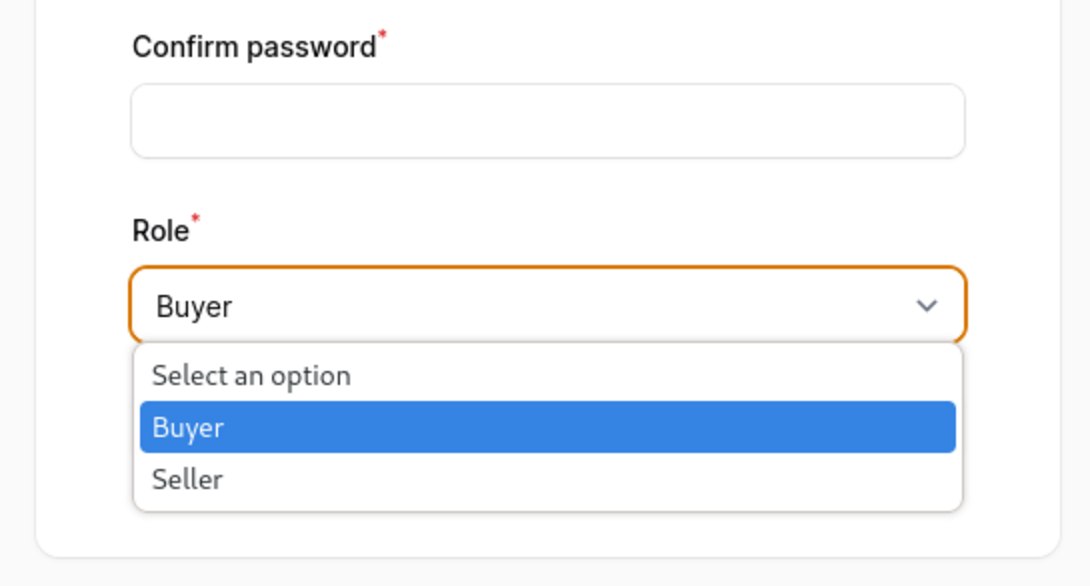Click the red asterisk beside Confirm password
1090x586 pixels.
[382, 36]
